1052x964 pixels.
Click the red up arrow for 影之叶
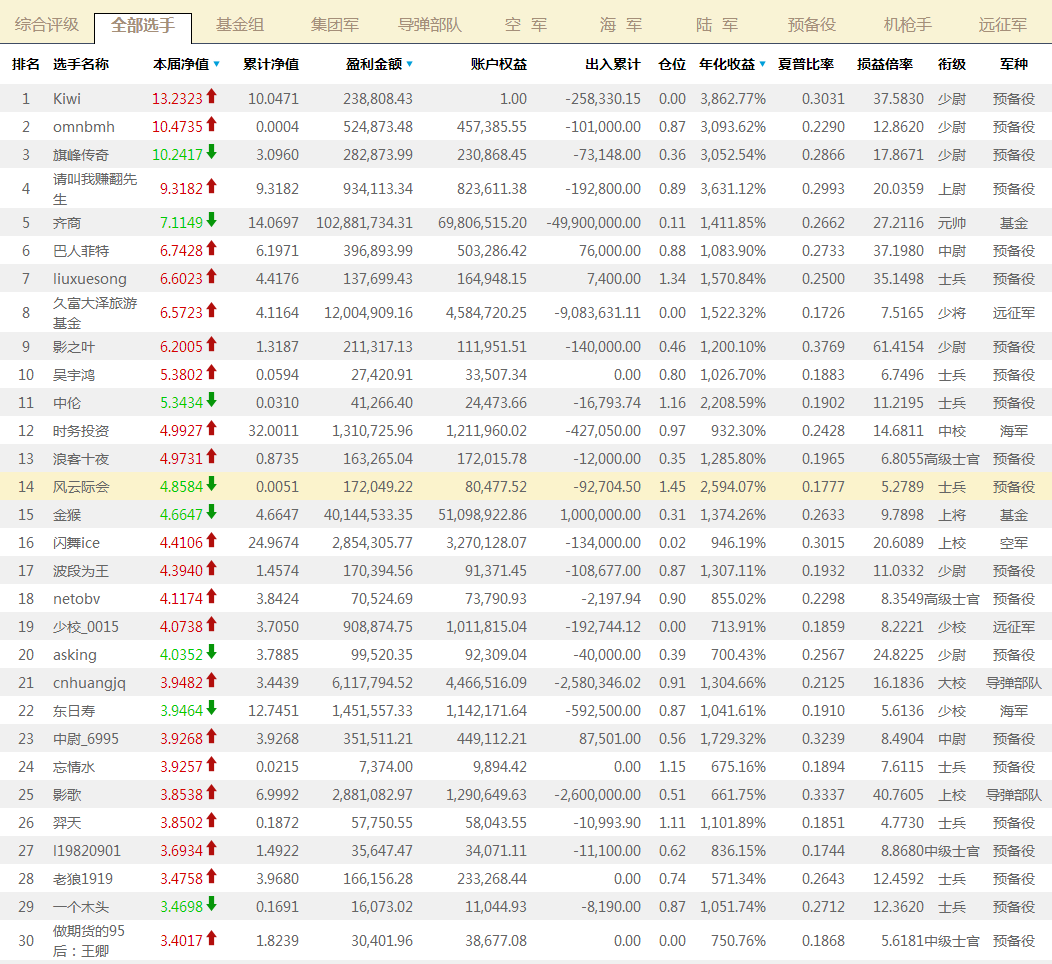point(211,345)
